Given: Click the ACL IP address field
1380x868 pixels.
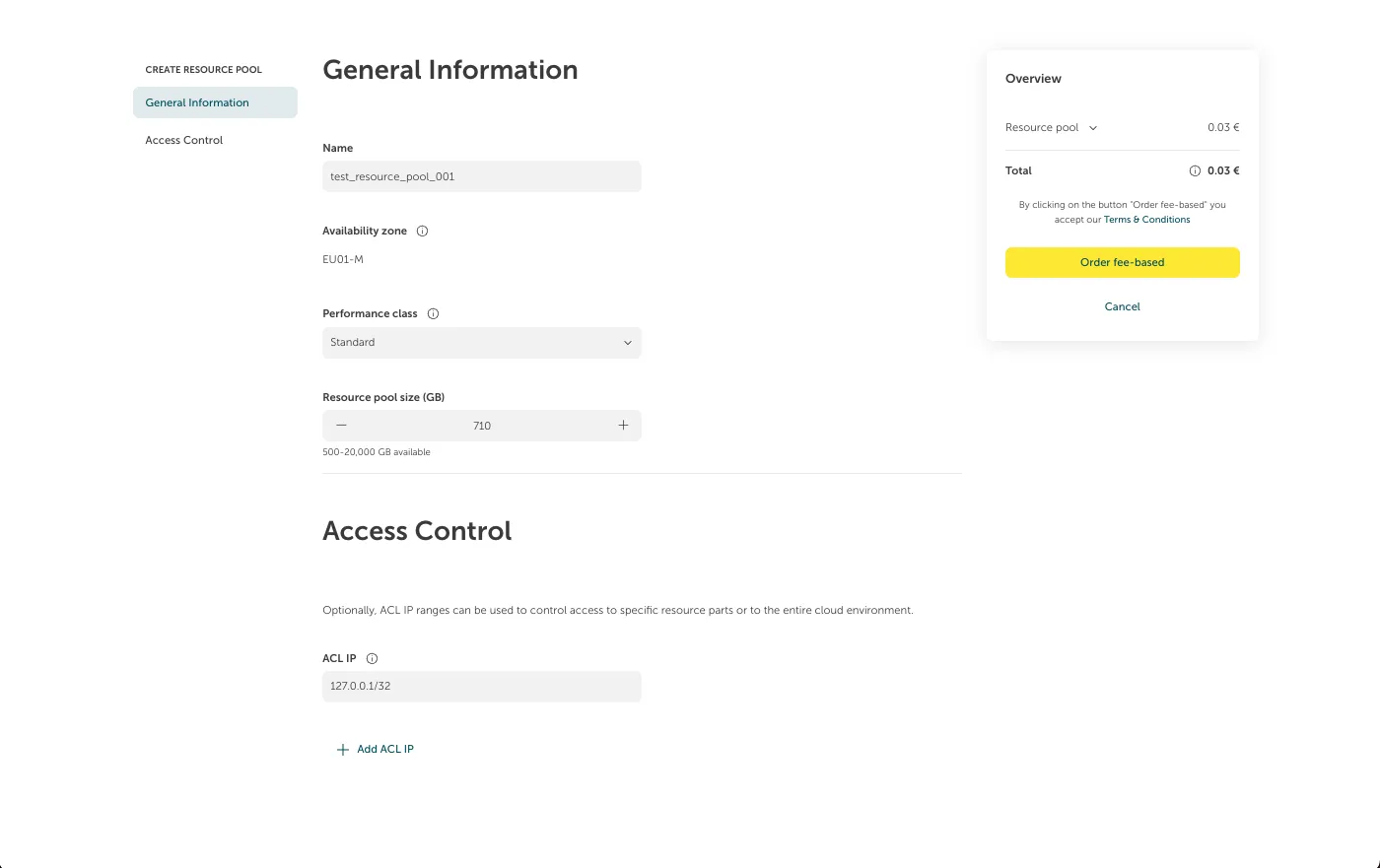Looking at the screenshot, I should (x=481, y=687).
